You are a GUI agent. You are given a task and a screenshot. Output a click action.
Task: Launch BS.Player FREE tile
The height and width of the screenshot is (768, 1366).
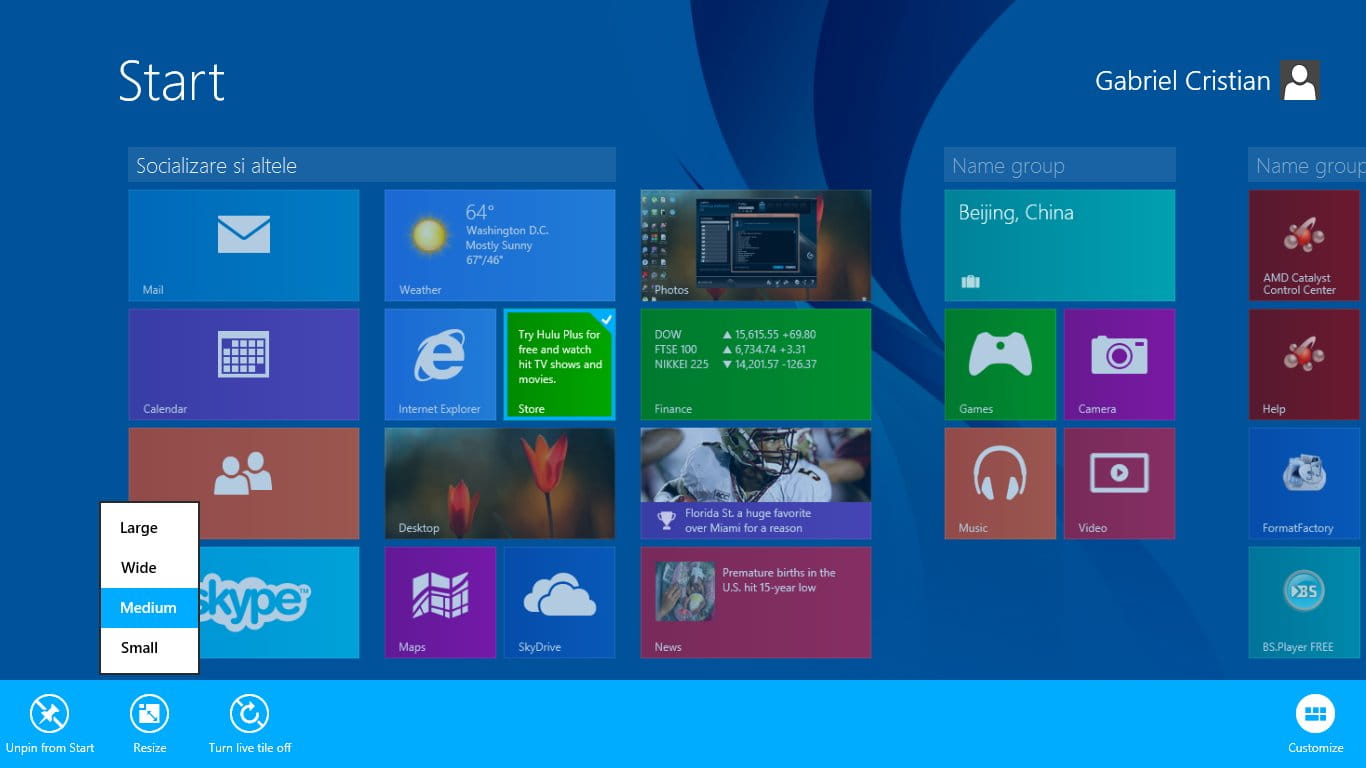(x=1304, y=602)
